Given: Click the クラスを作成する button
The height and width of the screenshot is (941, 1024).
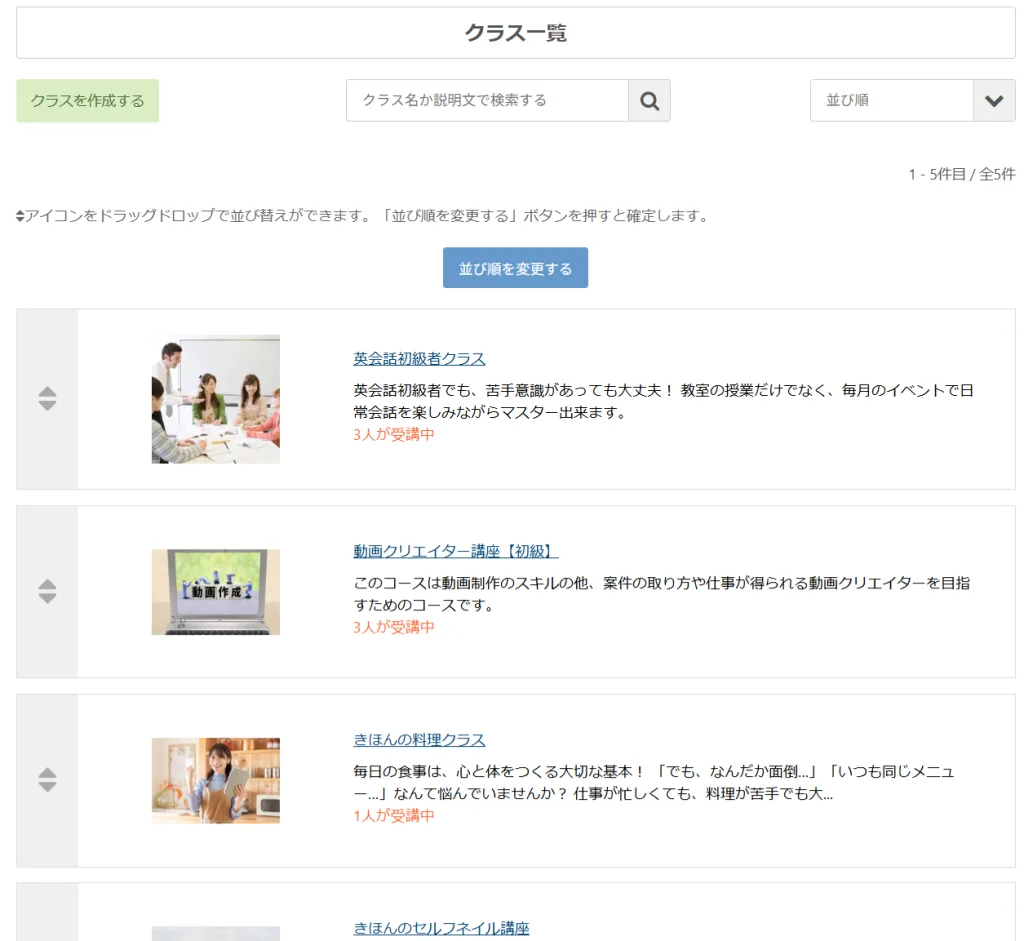Looking at the screenshot, I should [x=86, y=100].
